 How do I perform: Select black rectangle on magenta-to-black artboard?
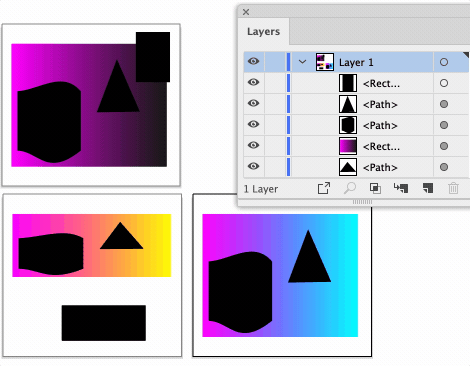(x=153, y=57)
